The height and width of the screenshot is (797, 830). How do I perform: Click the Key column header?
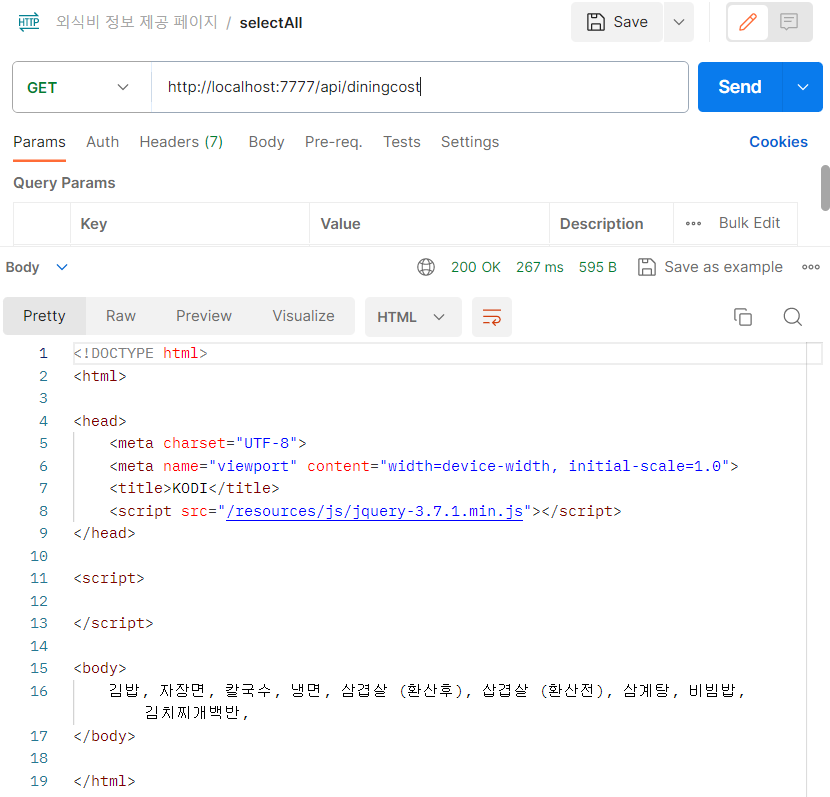94,224
